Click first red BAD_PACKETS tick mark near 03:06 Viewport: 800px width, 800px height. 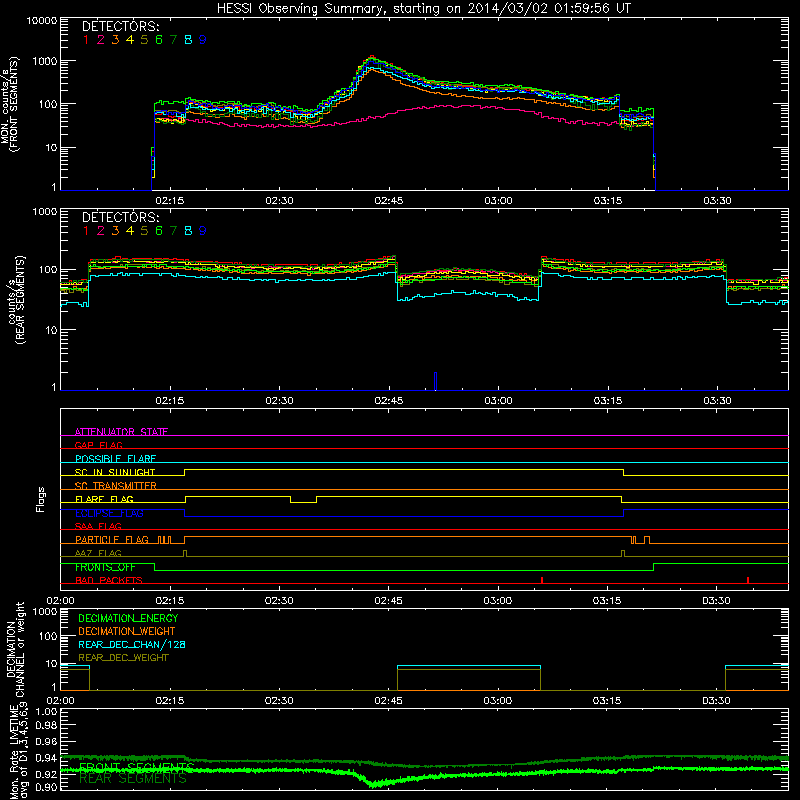542,580
